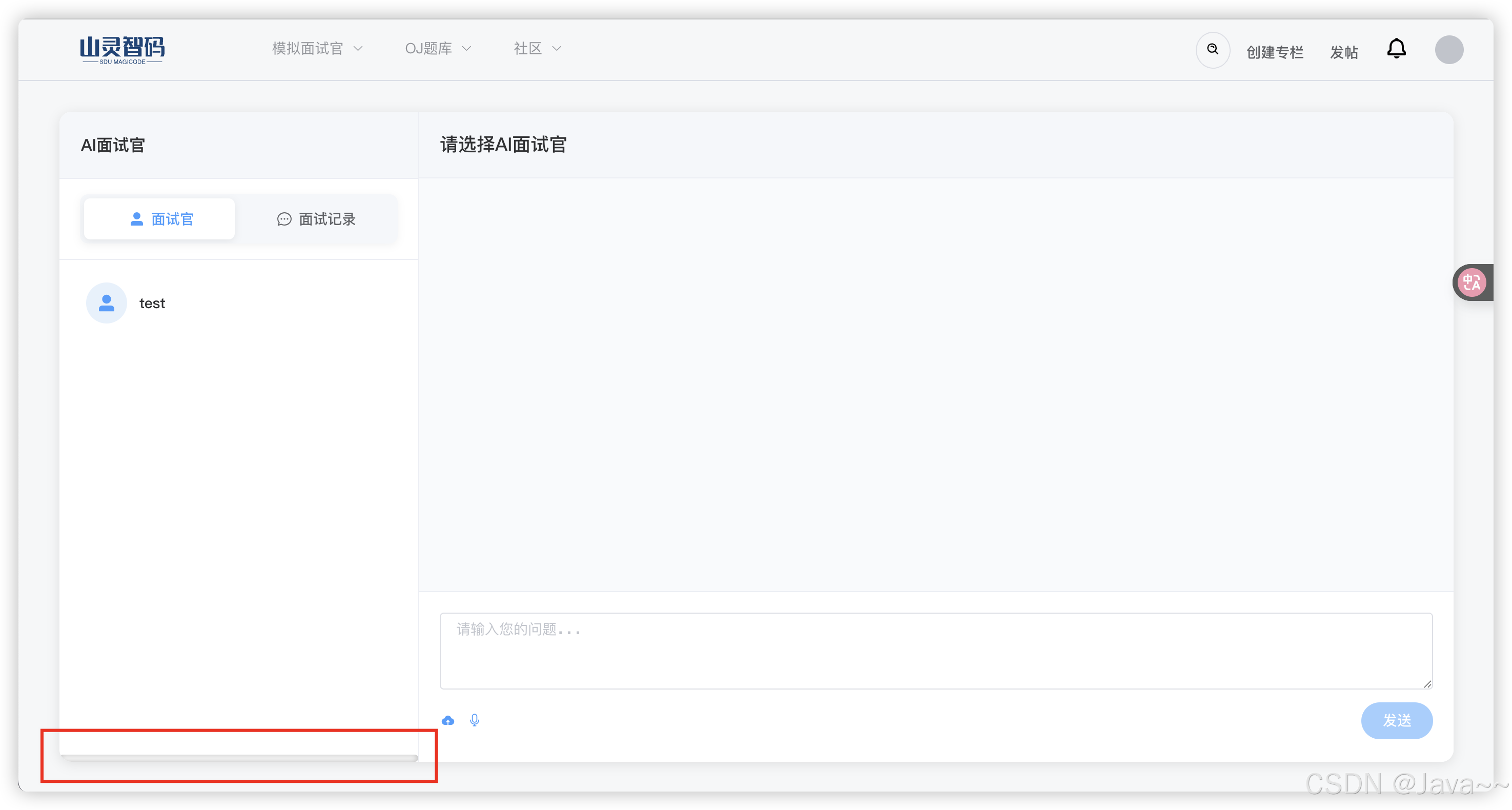Click the test interviewer avatar icon
Image resolution: width=1512 pixels, height=810 pixels.
click(106, 303)
